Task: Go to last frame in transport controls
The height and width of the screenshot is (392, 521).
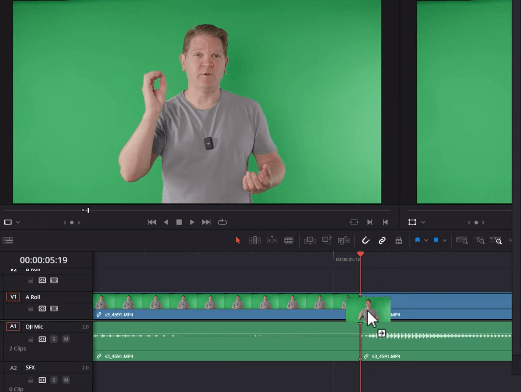Action: [206, 222]
